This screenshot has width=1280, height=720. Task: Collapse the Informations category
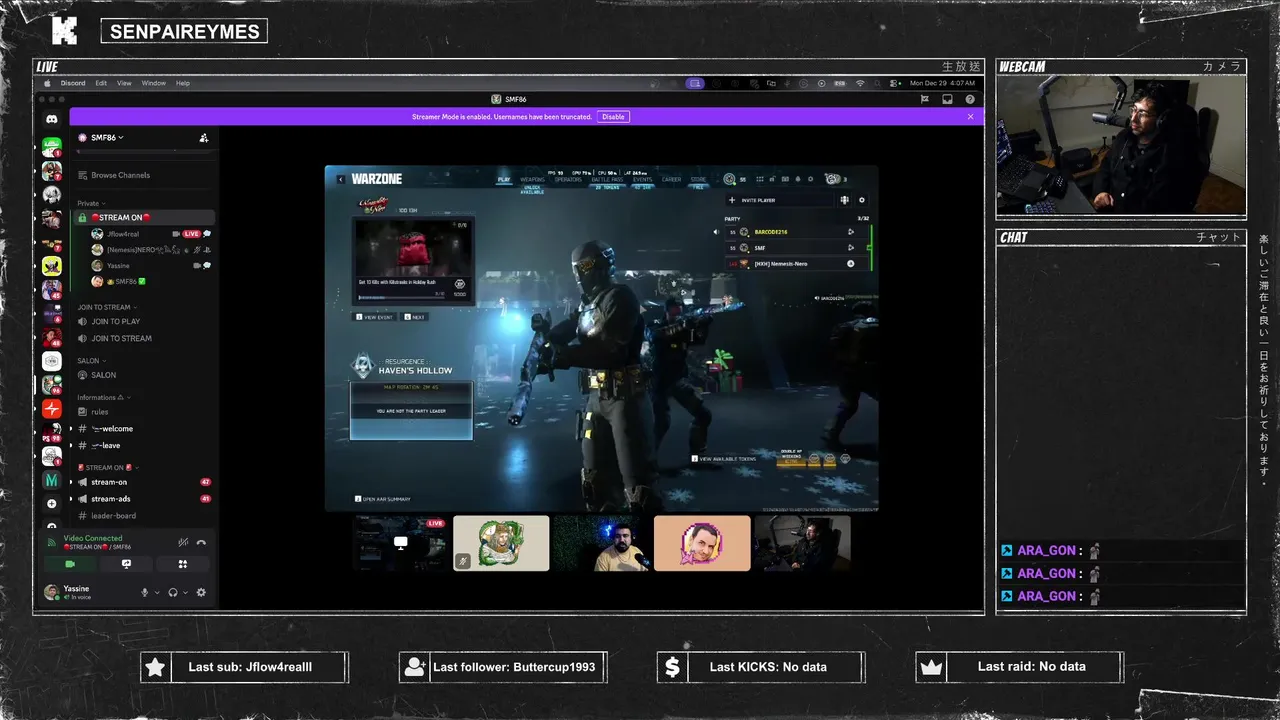point(103,397)
